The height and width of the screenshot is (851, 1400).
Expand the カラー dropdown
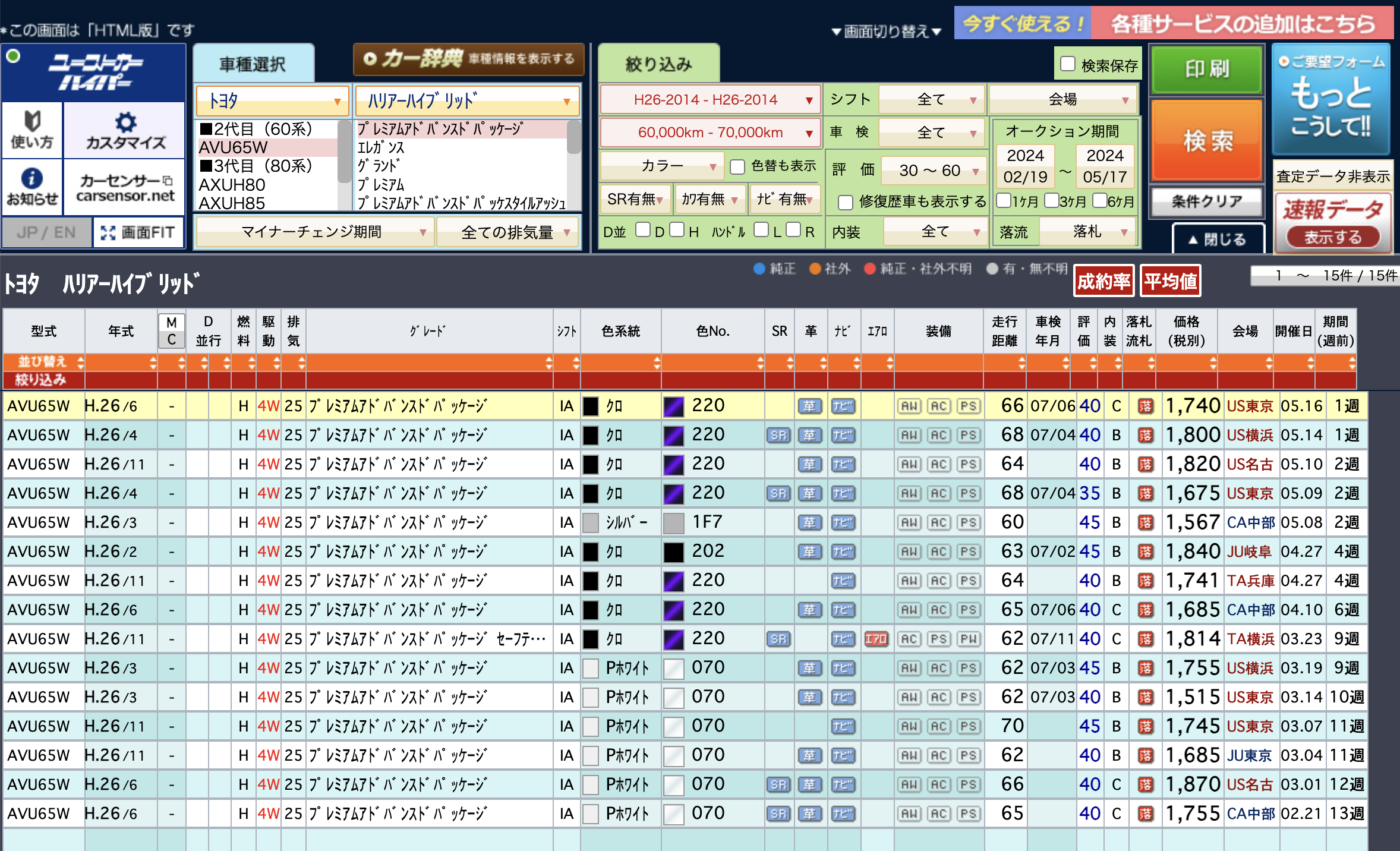pyautogui.click(x=662, y=166)
